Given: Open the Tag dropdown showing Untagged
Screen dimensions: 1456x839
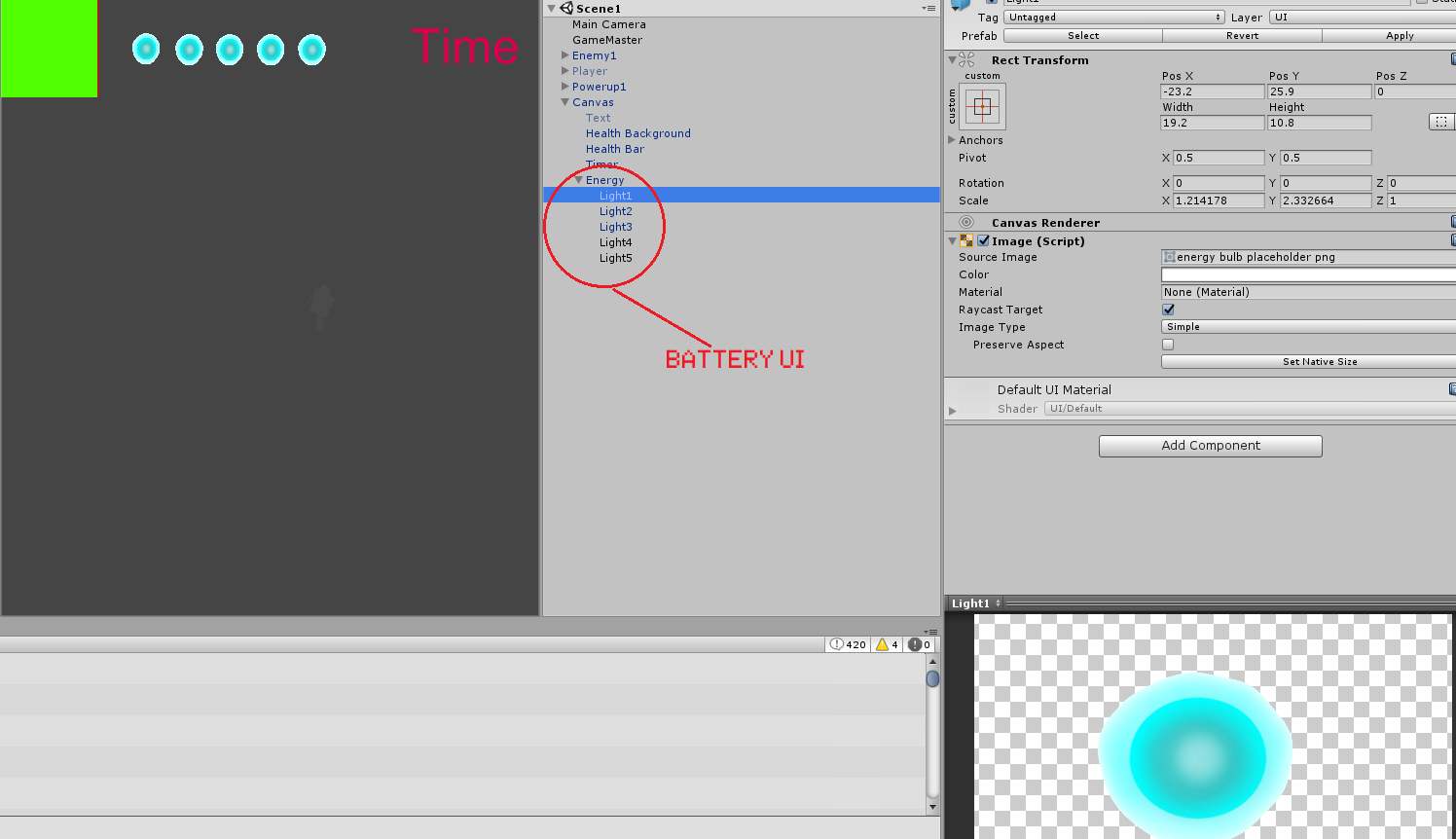Looking at the screenshot, I should pos(1114,18).
